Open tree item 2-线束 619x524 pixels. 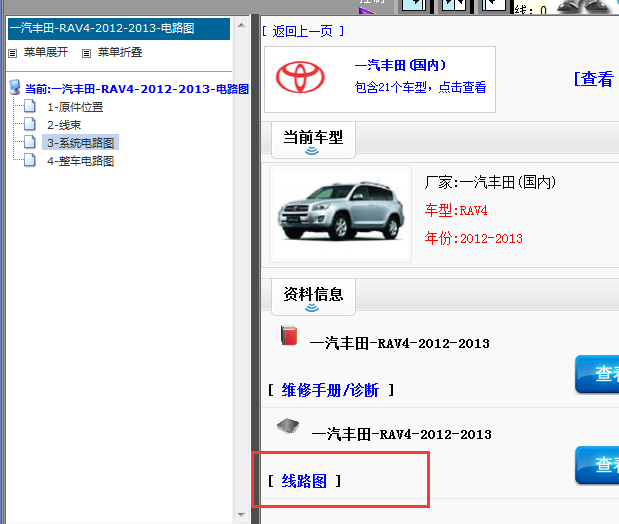(64, 125)
